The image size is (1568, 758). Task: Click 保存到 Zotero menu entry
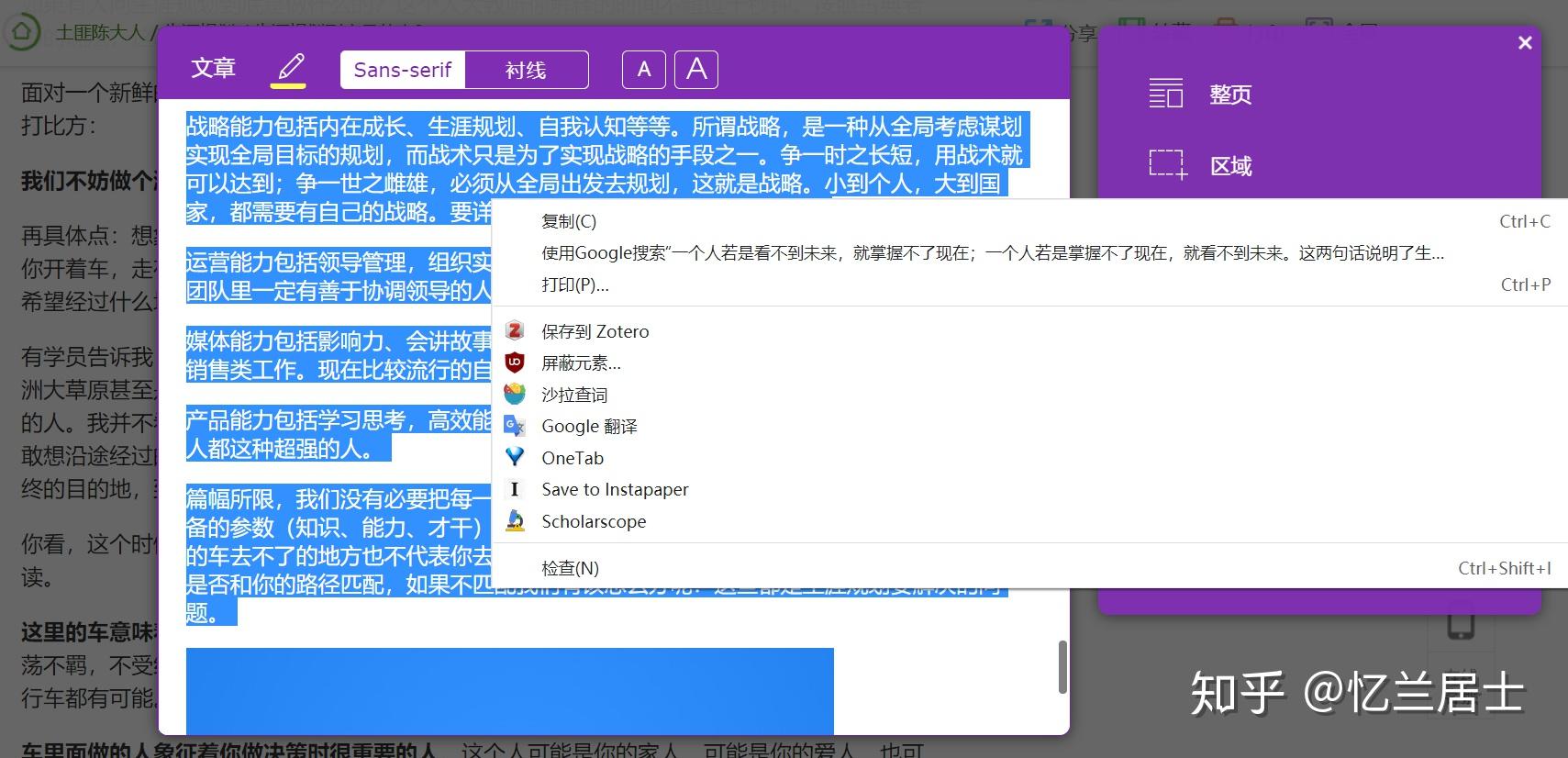1029,331
